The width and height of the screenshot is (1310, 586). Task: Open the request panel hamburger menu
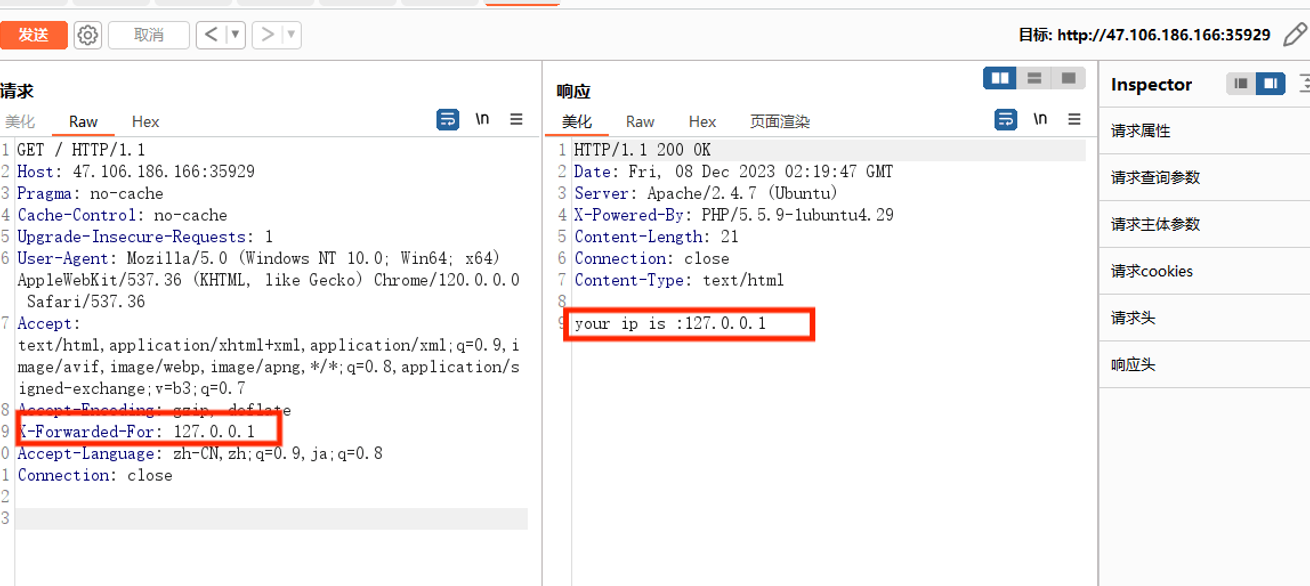516,119
